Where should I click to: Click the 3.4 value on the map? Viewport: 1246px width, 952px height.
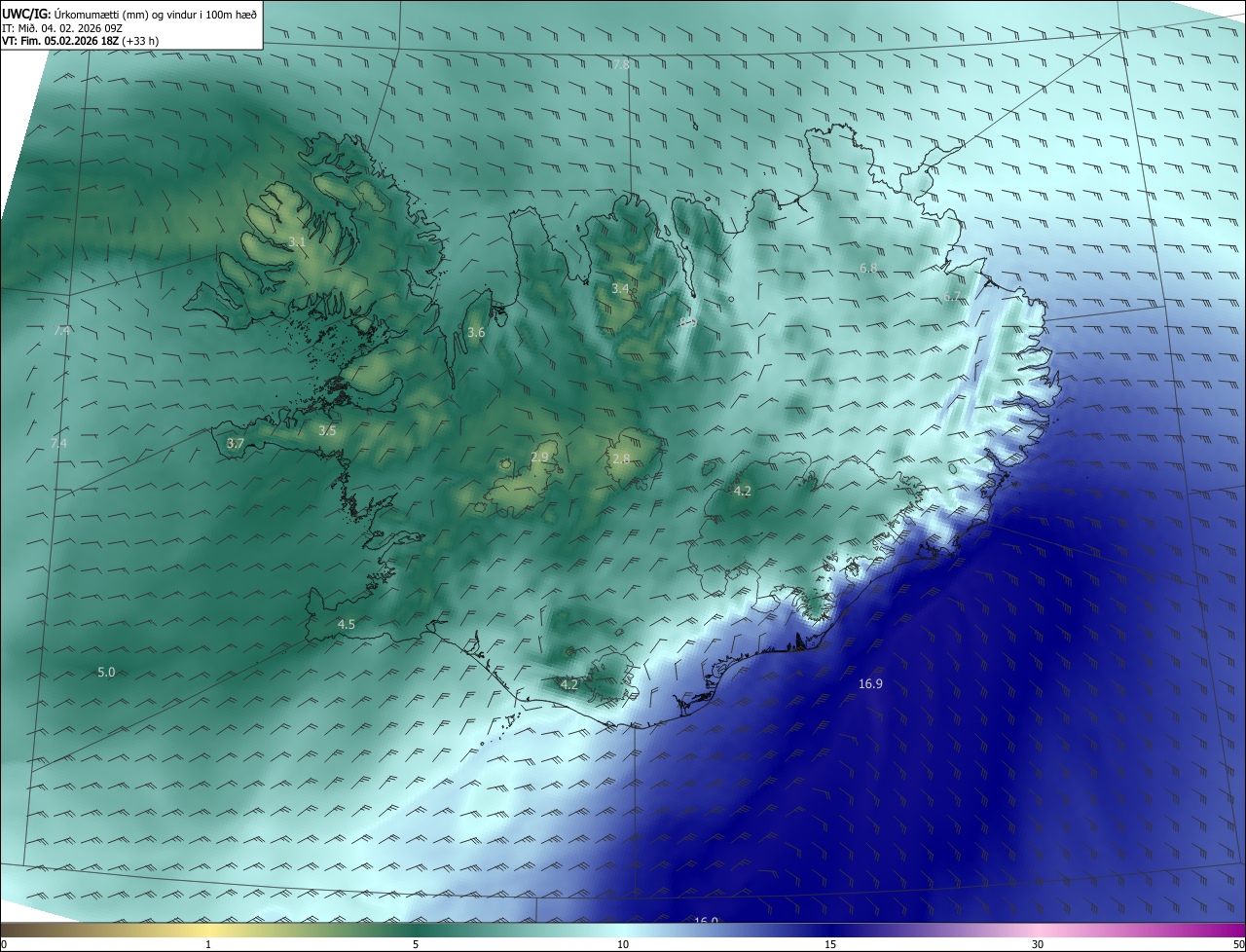pos(620,289)
